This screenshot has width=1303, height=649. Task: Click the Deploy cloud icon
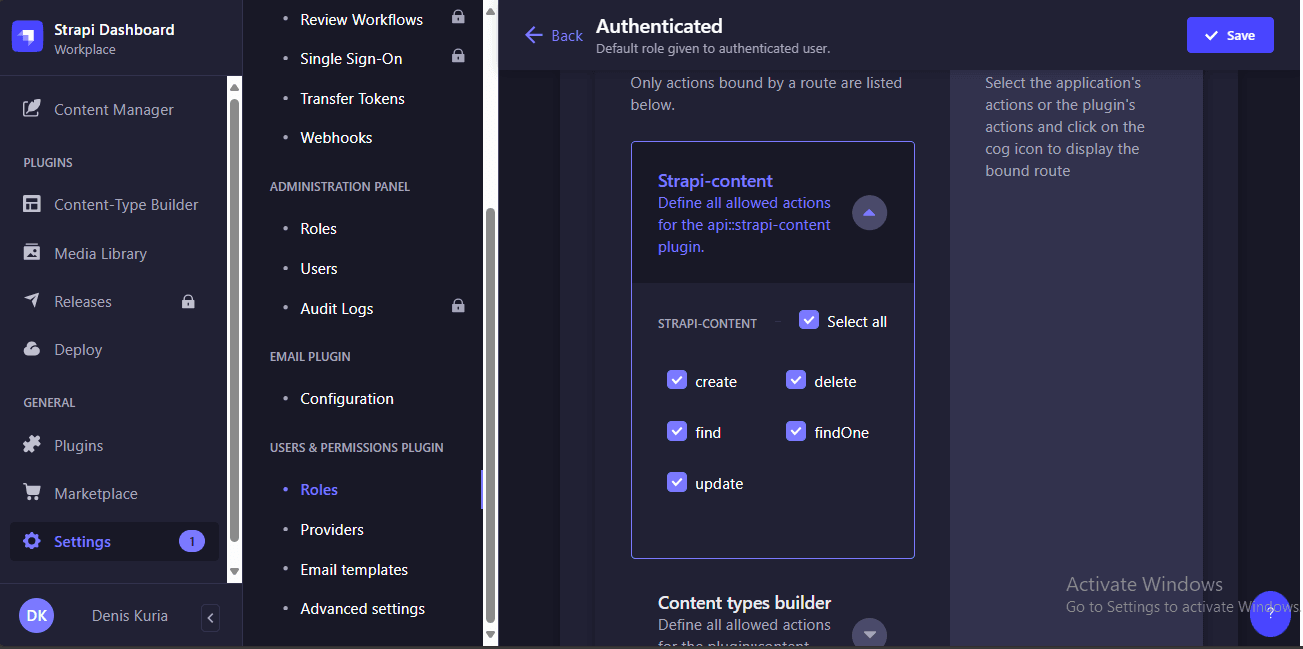[x=32, y=349]
